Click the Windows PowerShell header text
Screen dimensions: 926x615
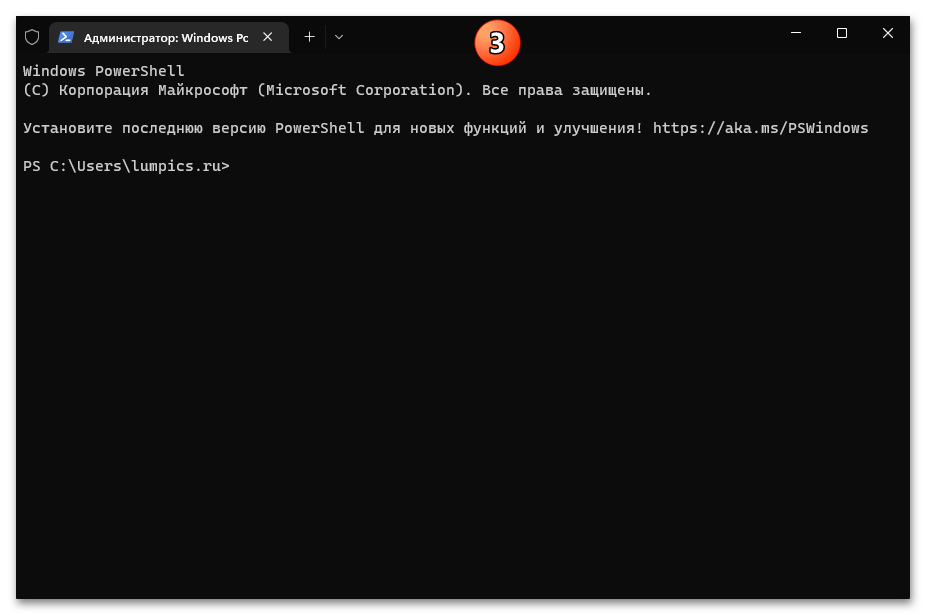pyautogui.click(x=104, y=71)
